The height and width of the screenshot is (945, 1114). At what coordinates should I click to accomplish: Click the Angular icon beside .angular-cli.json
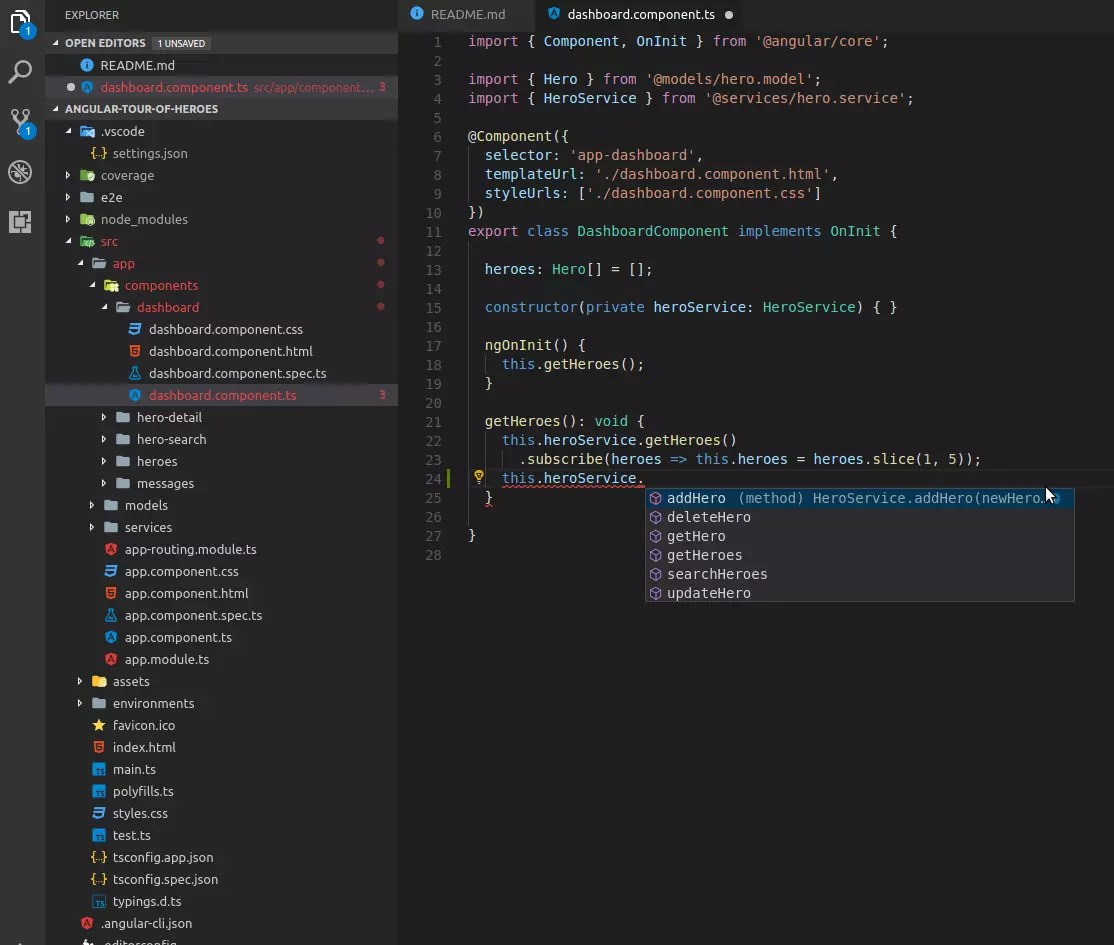(87, 923)
